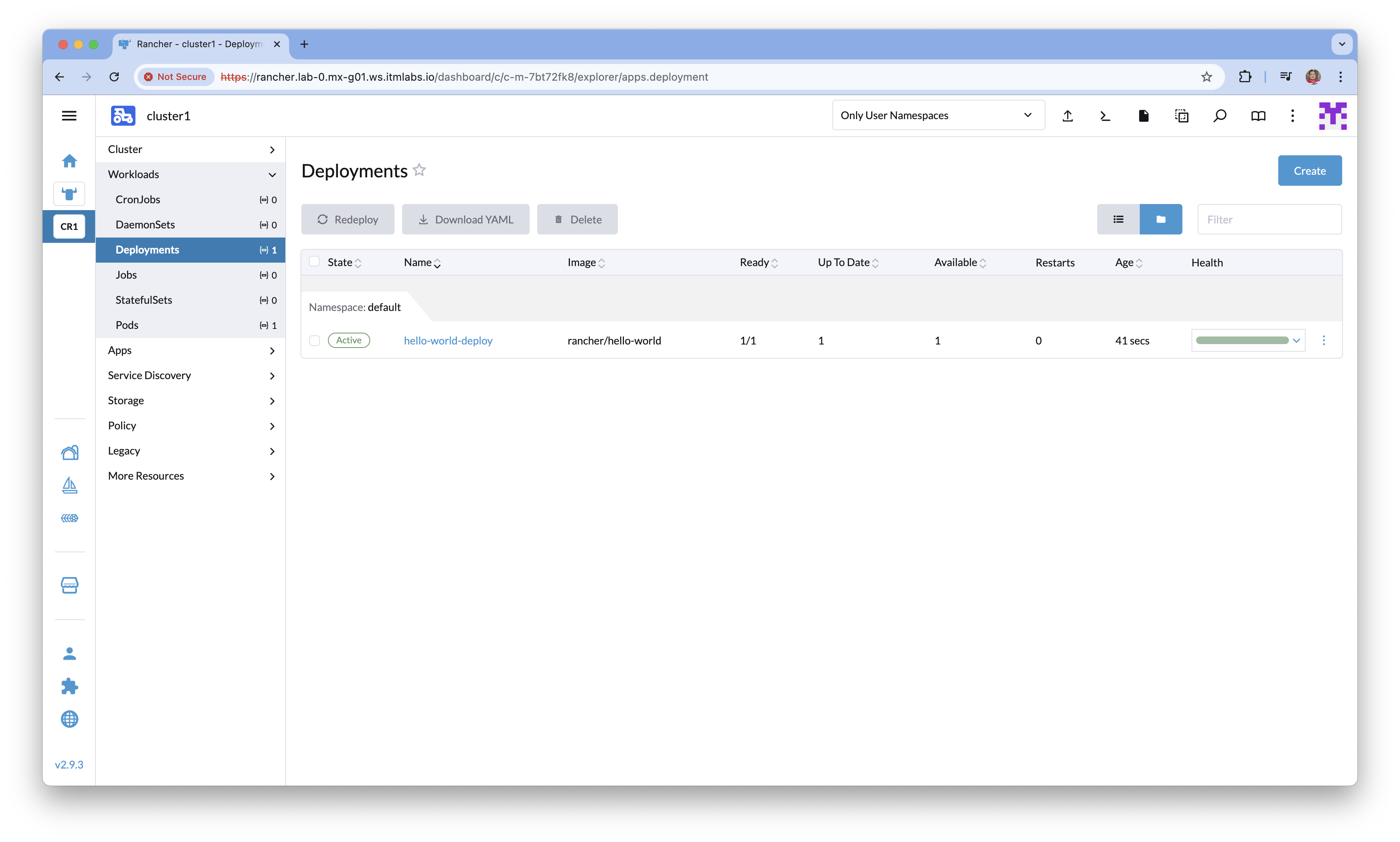Open StatefulSets in the sidebar

[x=143, y=300]
